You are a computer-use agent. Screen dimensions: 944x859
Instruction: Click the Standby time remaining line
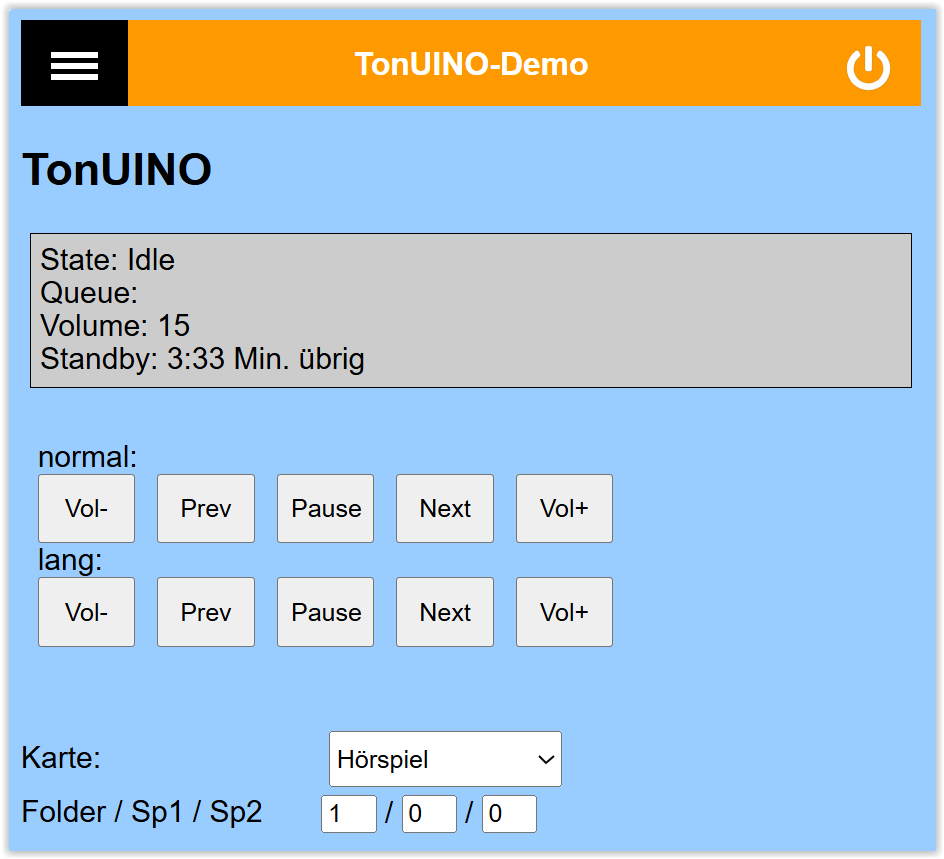[x=202, y=359]
